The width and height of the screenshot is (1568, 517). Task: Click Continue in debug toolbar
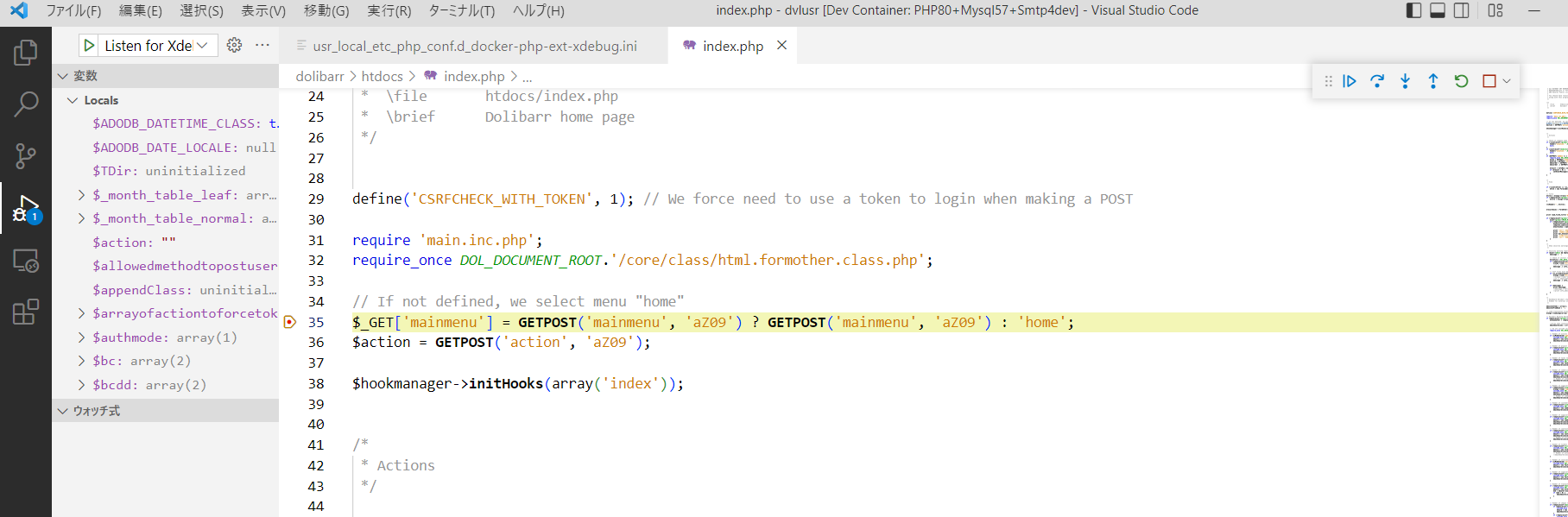pyautogui.click(x=1350, y=81)
